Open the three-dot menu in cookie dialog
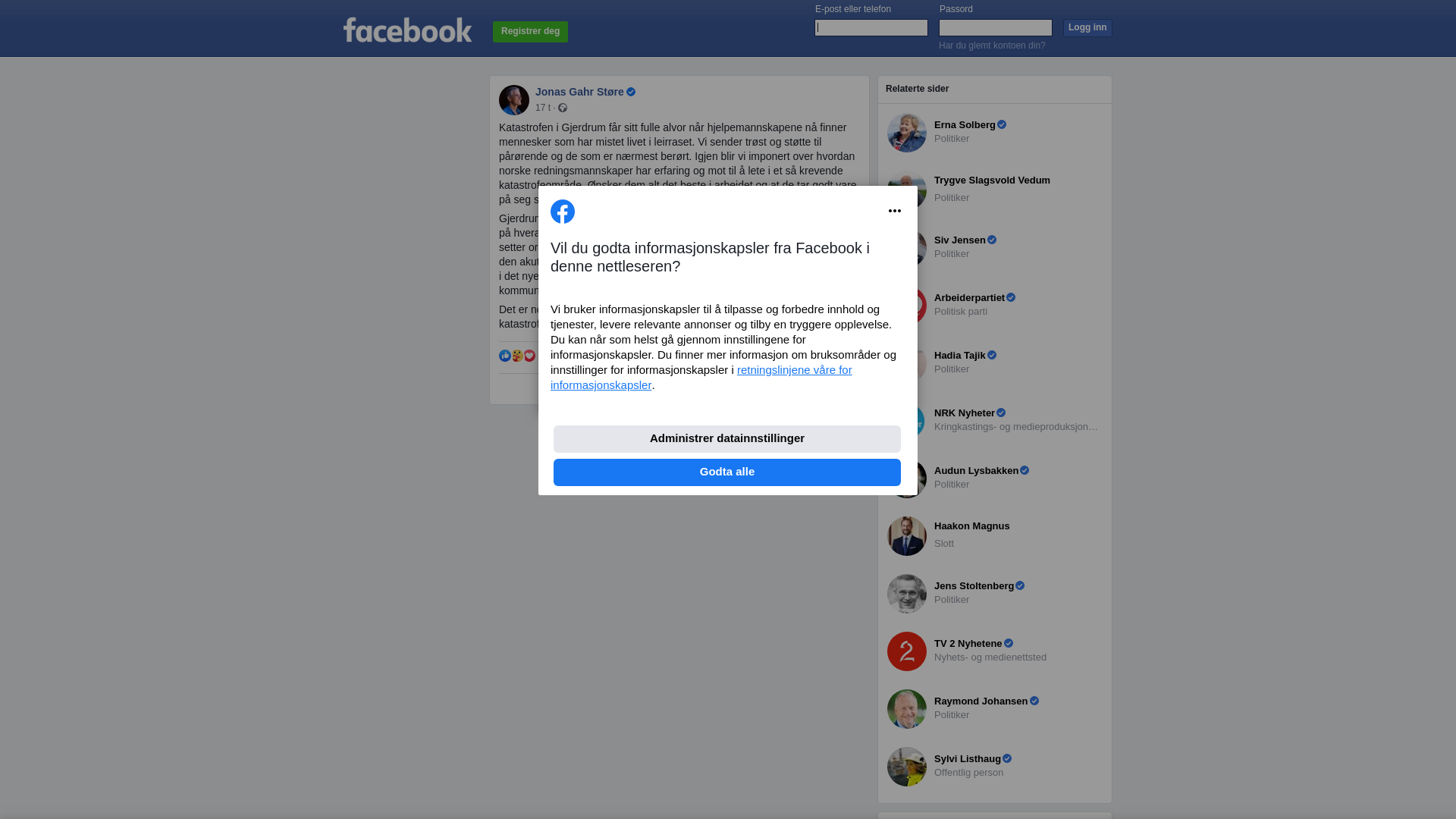Screen dimensions: 1456x819 (x=895, y=211)
